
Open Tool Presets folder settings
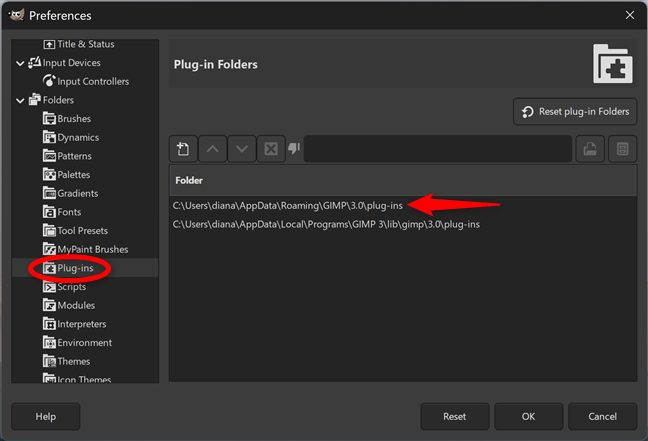coord(76,230)
